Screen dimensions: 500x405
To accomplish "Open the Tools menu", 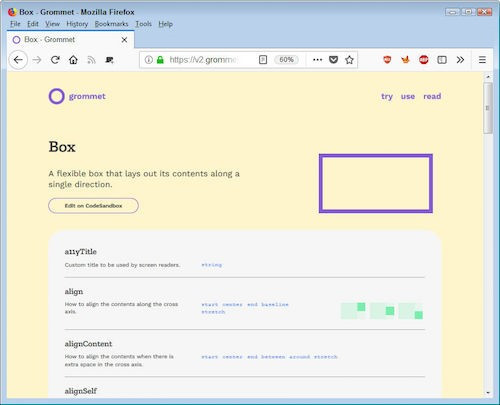I will (143, 24).
